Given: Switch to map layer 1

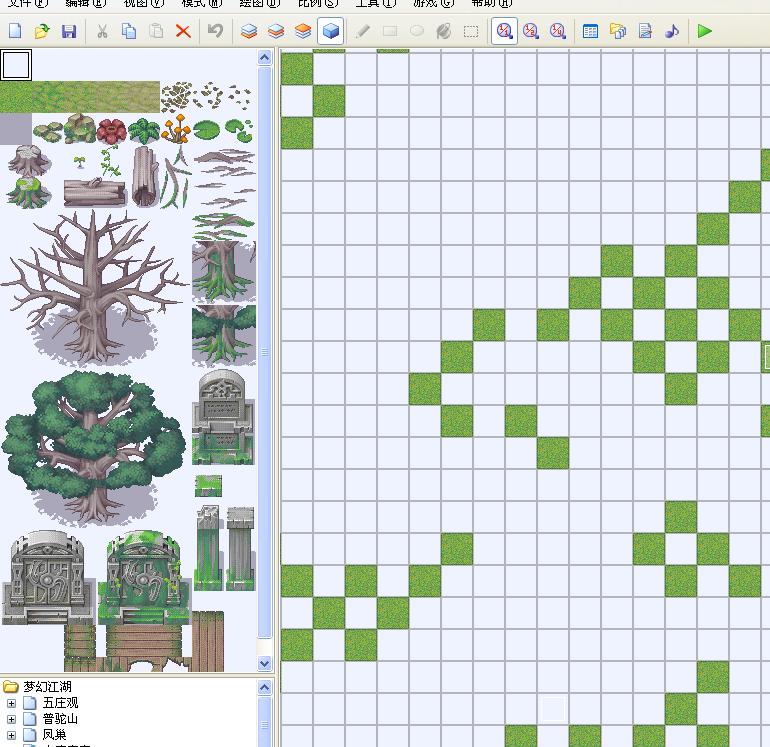Looking at the screenshot, I should click(x=249, y=31).
